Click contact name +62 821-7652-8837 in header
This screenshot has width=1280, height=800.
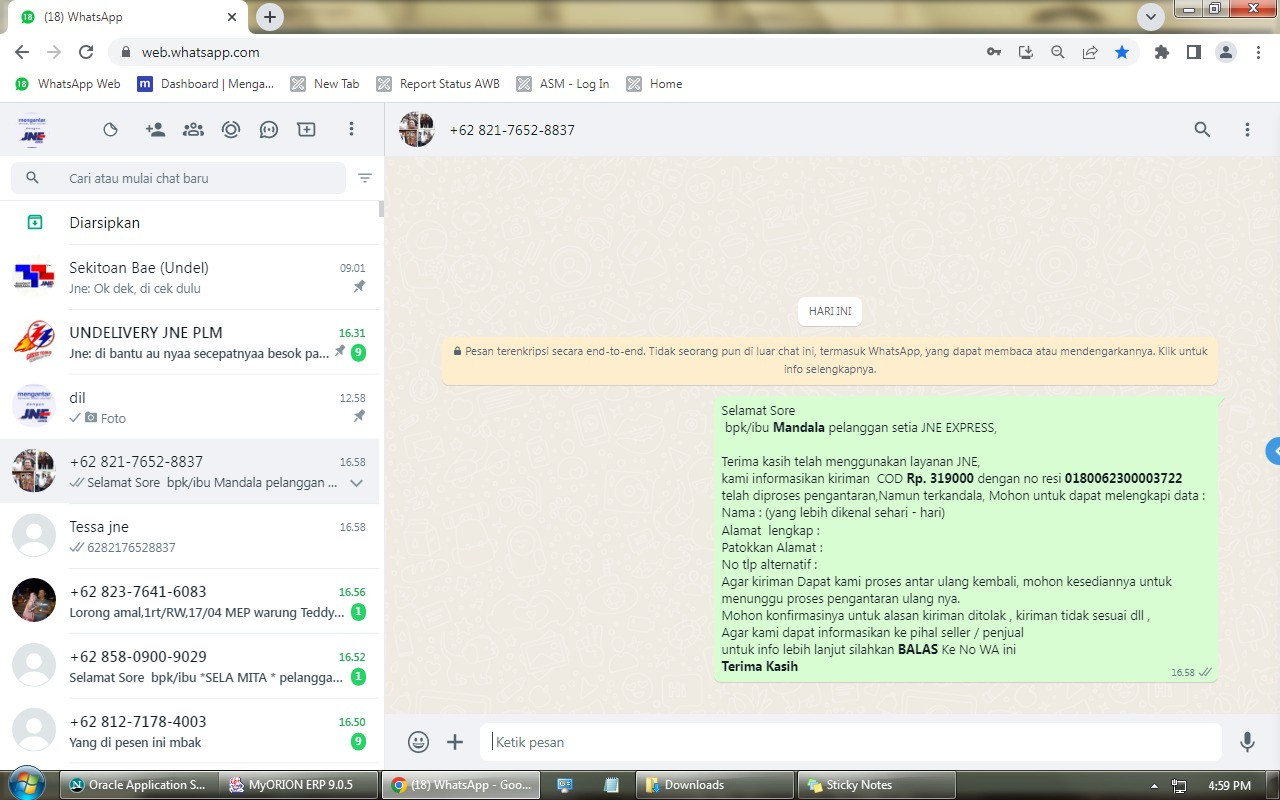pos(512,130)
